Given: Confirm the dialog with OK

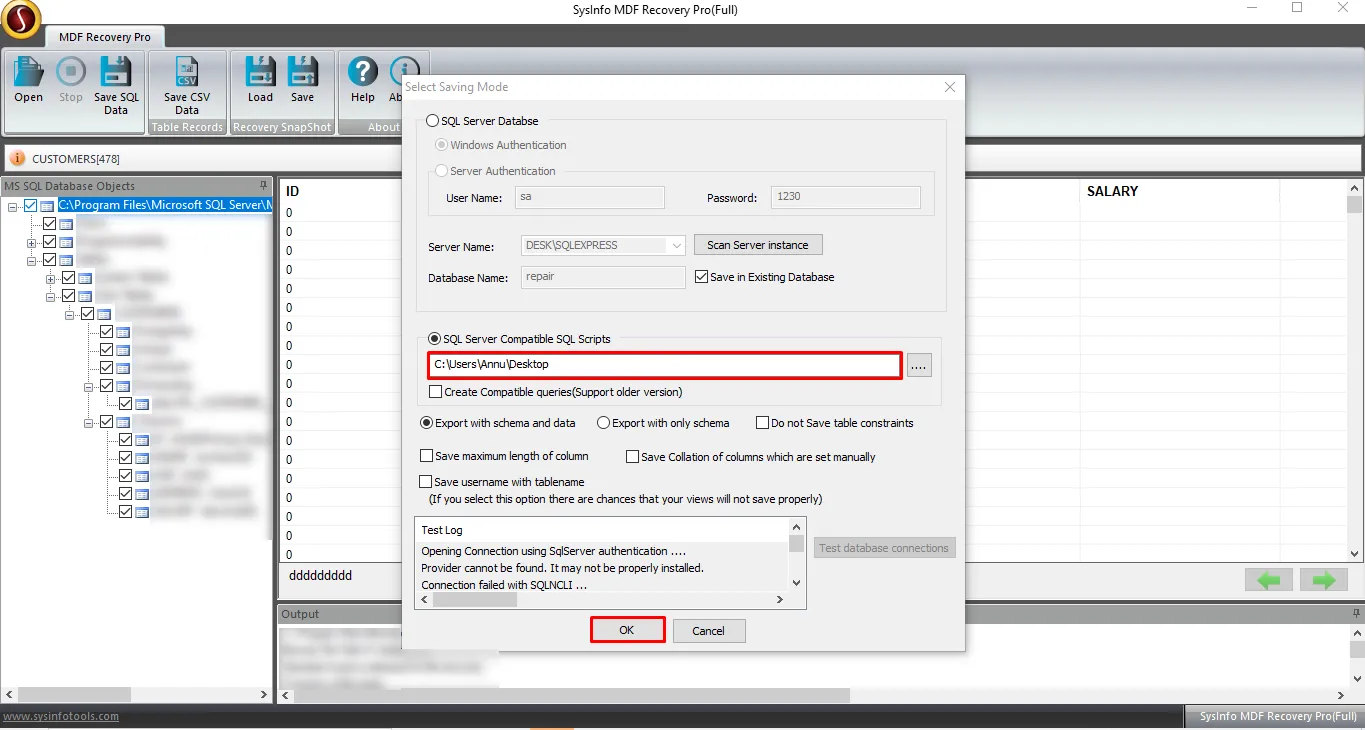Looking at the screenshot, I should coord(627,630).
